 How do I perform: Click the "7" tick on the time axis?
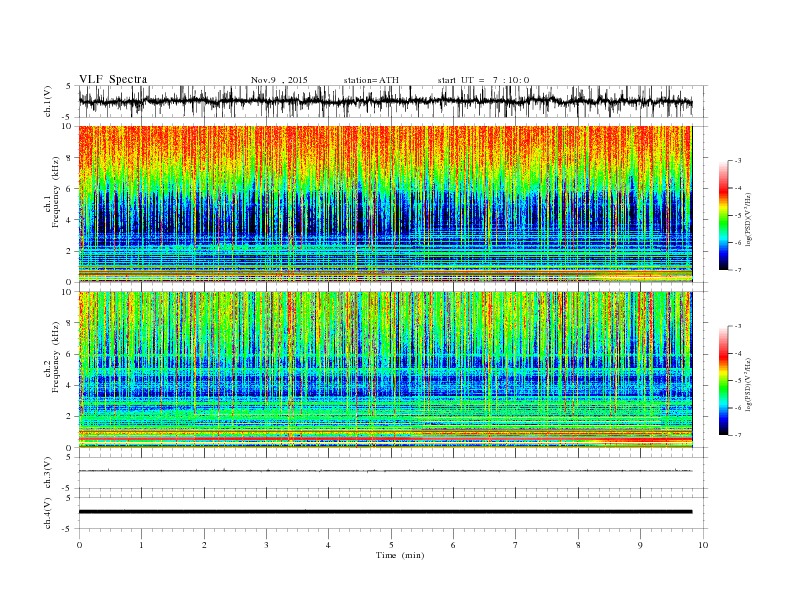pyautogui.click(x=516, y=545)
